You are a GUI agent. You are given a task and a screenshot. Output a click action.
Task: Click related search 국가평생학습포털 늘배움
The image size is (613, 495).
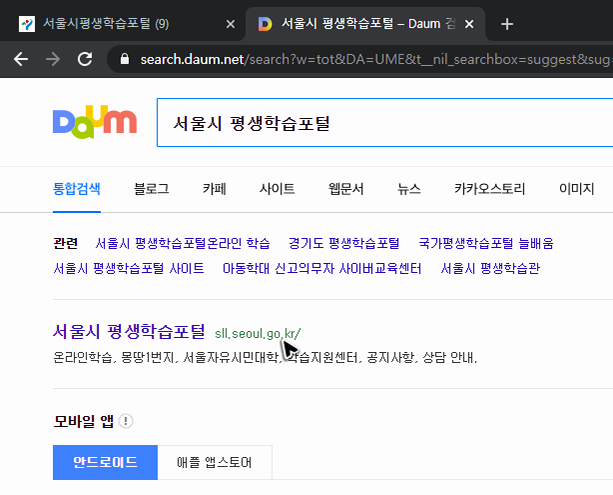pyautogui.click(x=486, y=243)
